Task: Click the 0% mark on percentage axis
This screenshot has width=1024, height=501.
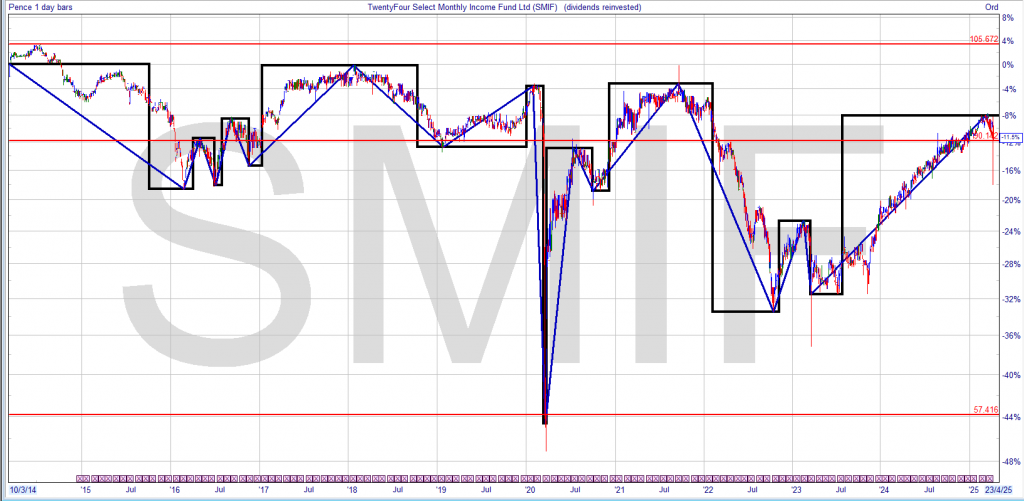Action: coord(1008,65)
